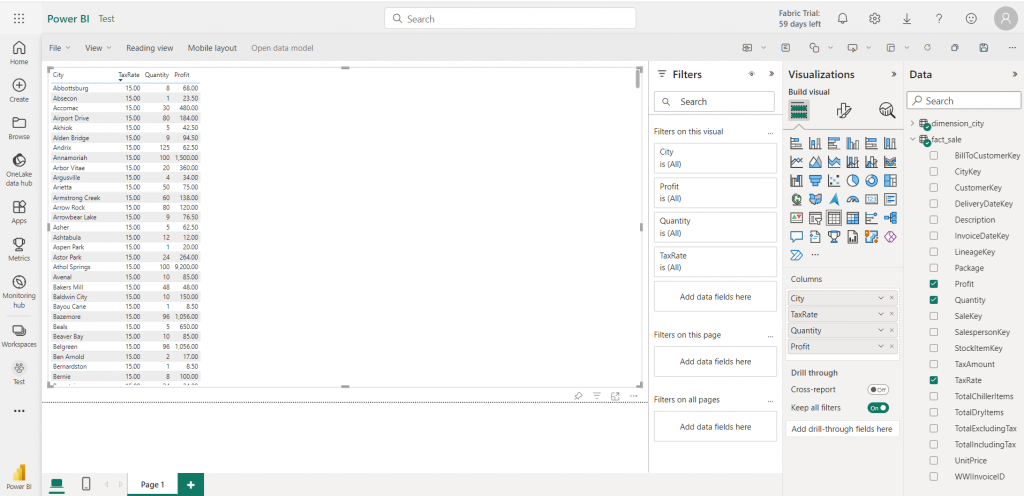Open the View menu
Viewport: 1024px width, 496px height.
click(98, 48)
